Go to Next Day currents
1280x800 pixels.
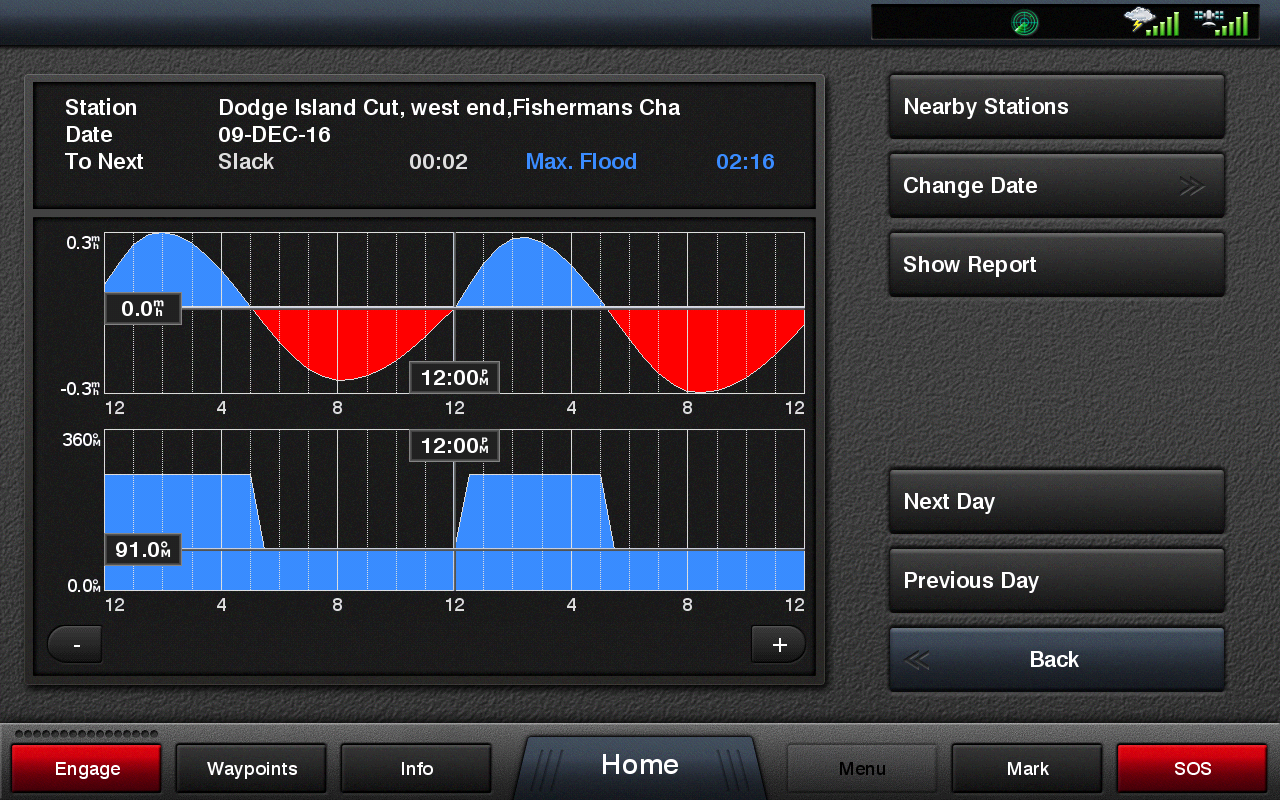tap(1056, 502)
